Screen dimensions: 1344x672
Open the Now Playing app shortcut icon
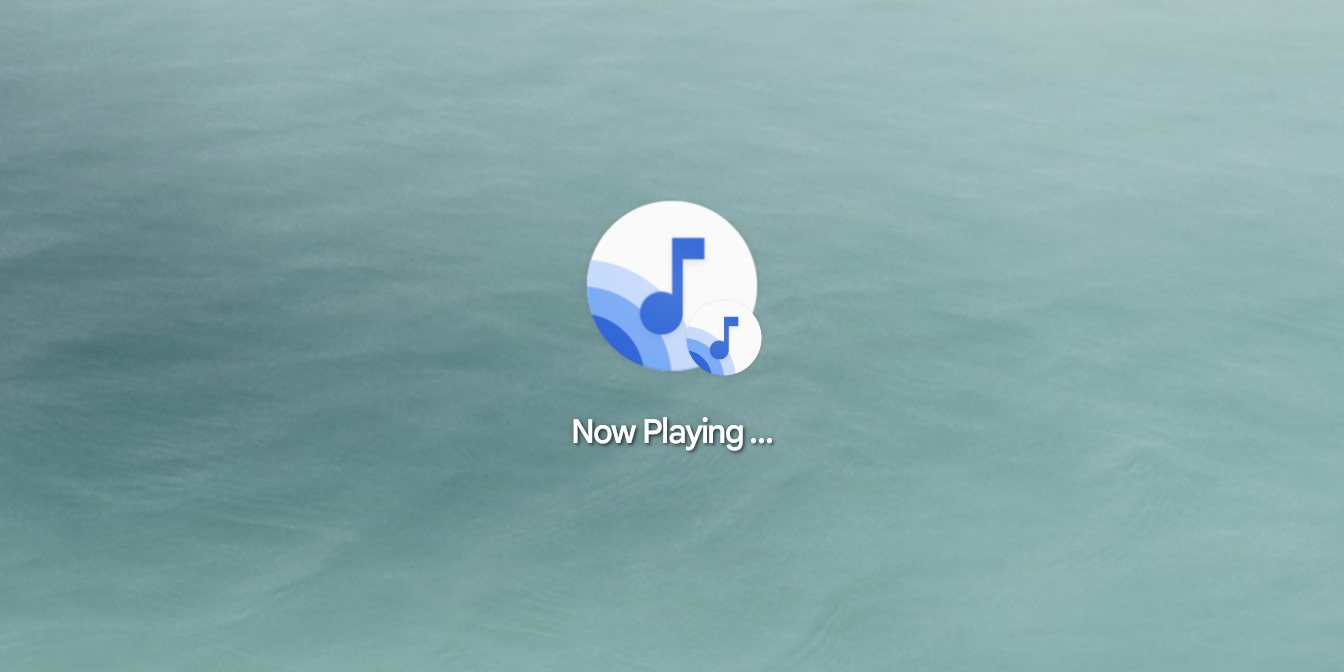(x=671, y=286)
